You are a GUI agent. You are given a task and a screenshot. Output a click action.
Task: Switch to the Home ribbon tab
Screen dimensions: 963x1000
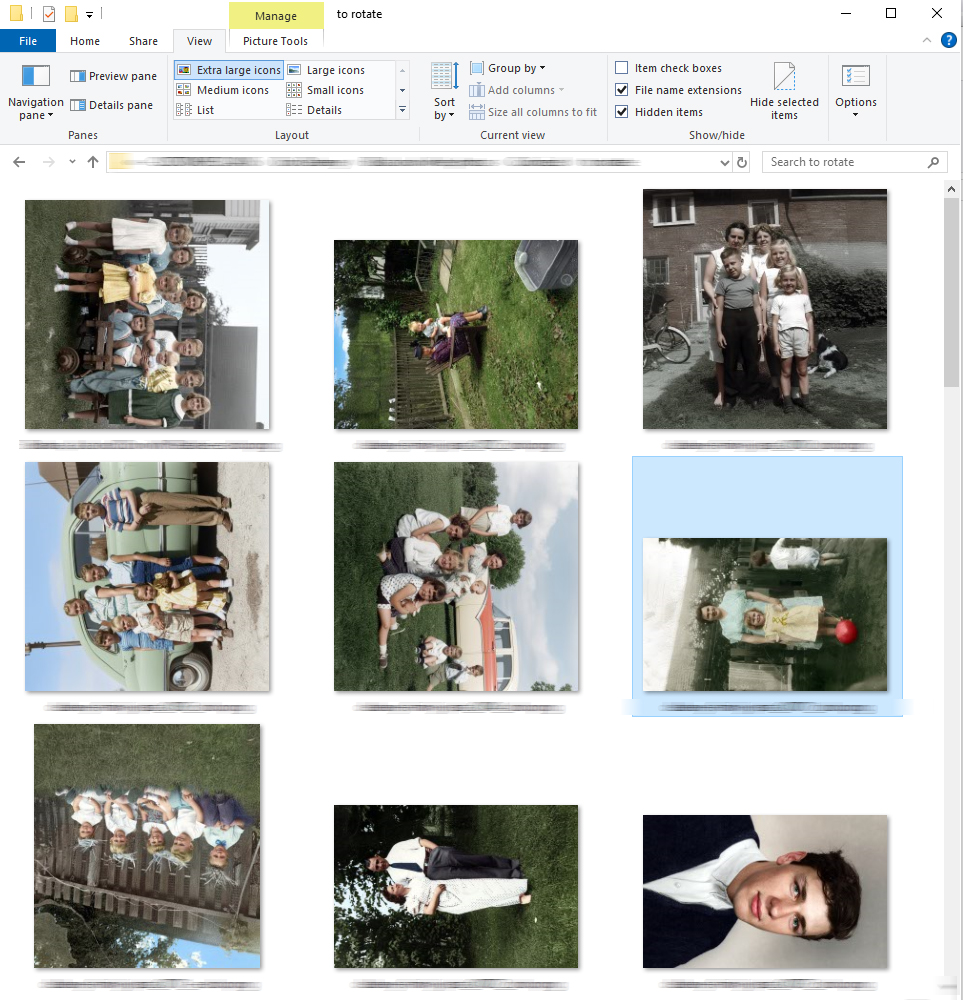pos(85,41)
